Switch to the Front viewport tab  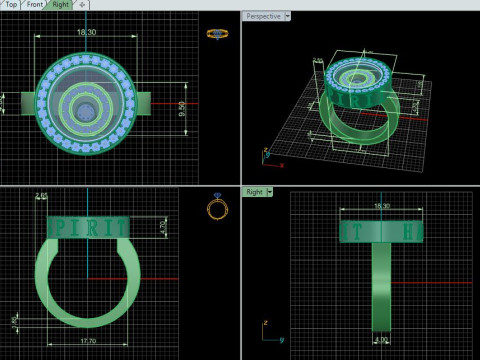[x=34, y=5]
